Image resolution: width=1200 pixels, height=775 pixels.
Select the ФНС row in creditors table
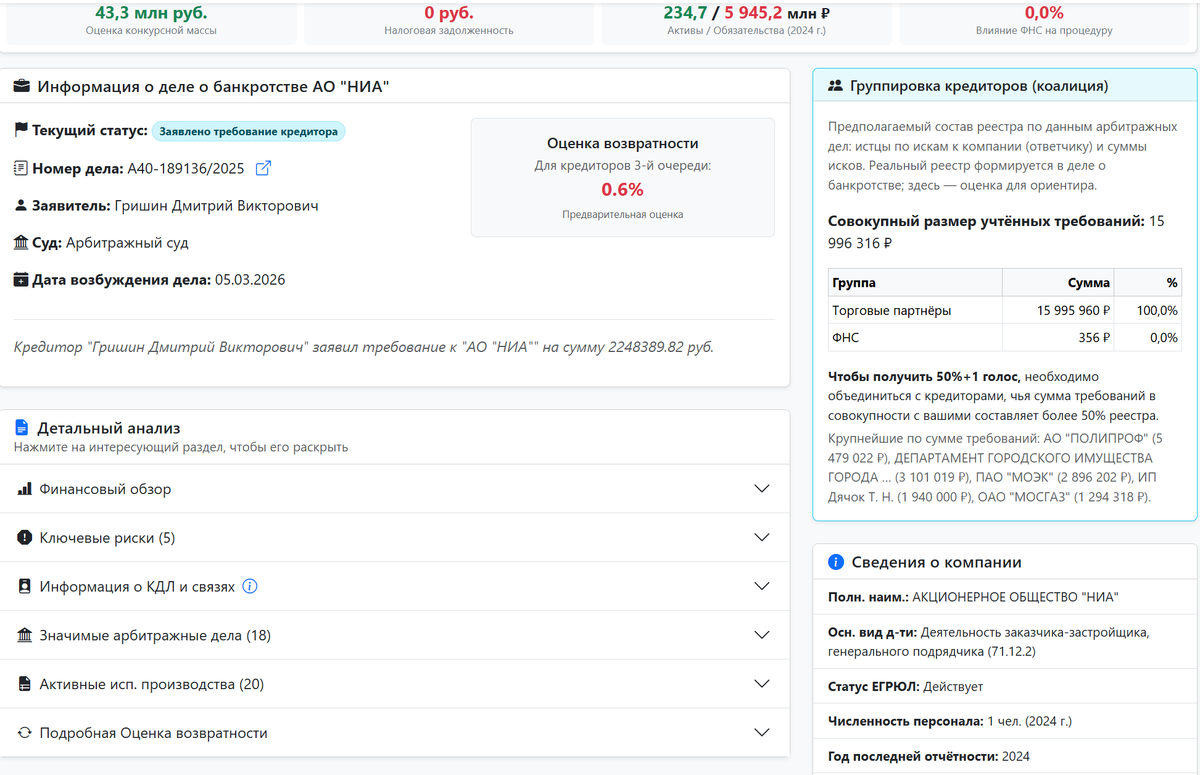coord(1005,338)
